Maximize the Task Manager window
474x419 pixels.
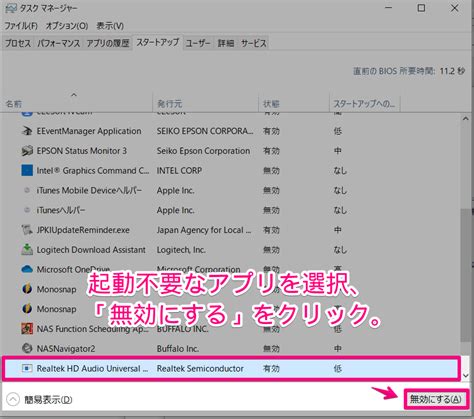tap(421, 8)
